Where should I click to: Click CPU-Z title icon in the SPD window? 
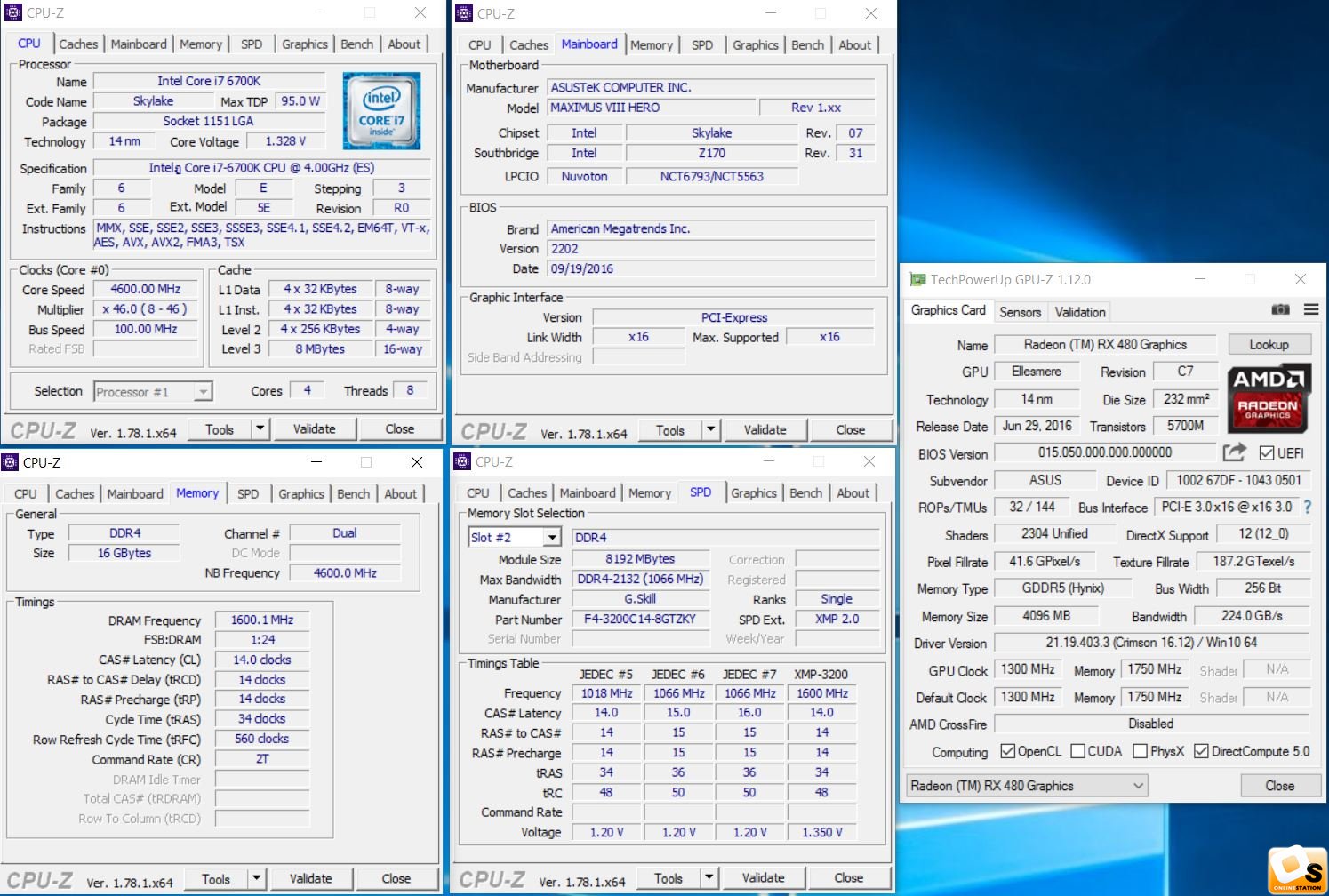pos(462,461)
